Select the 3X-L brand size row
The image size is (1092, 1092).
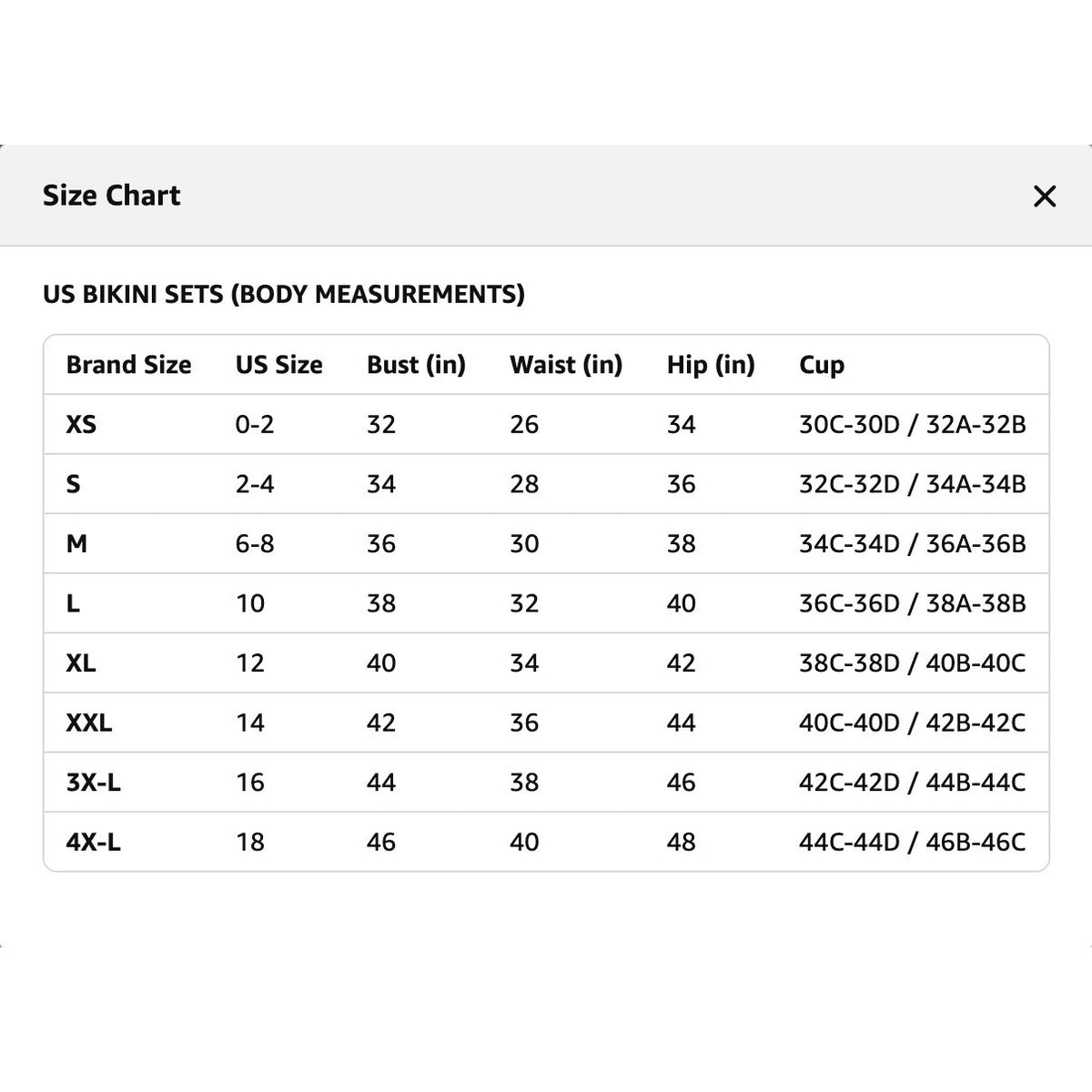coord(546,782)
